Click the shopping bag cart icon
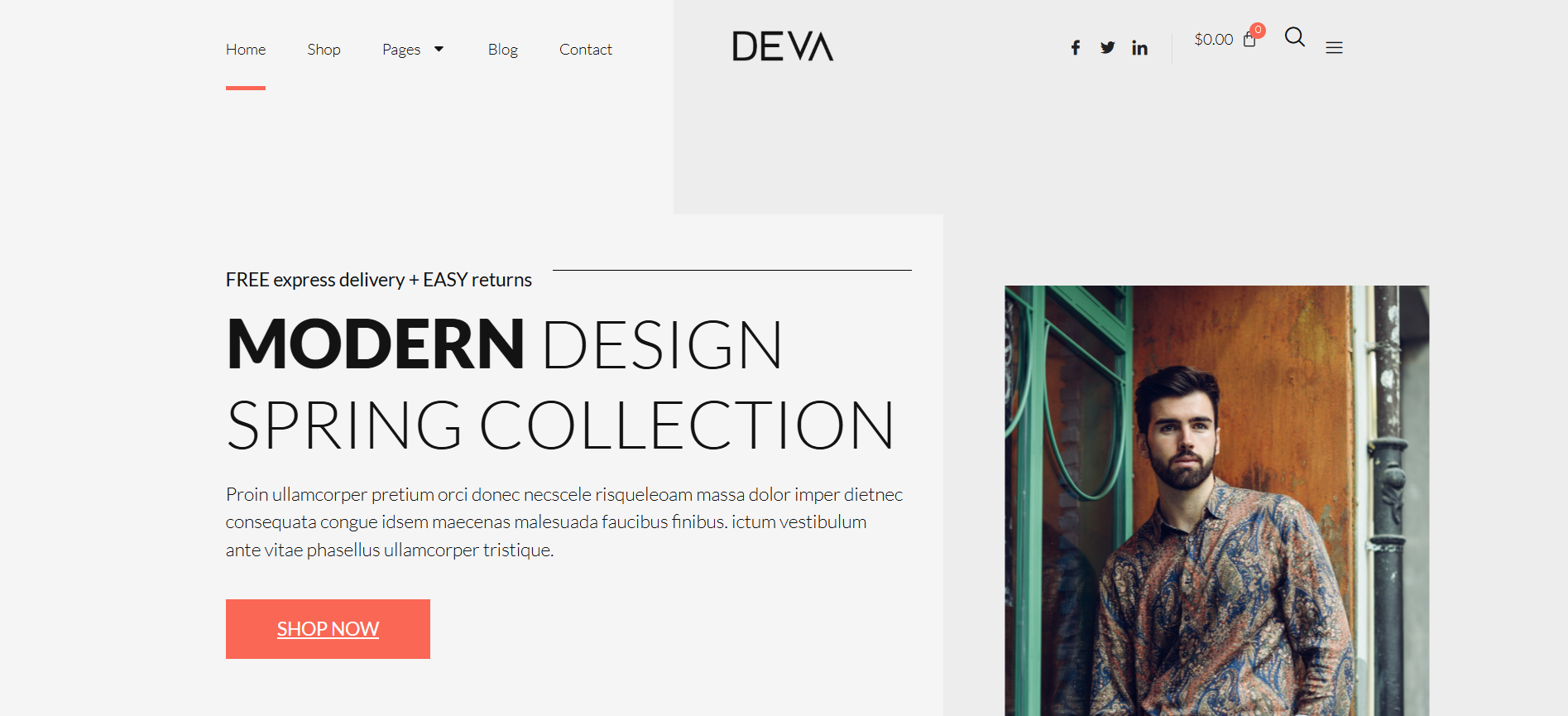This screenshot has width=1568, height=716. point(1249,40)
